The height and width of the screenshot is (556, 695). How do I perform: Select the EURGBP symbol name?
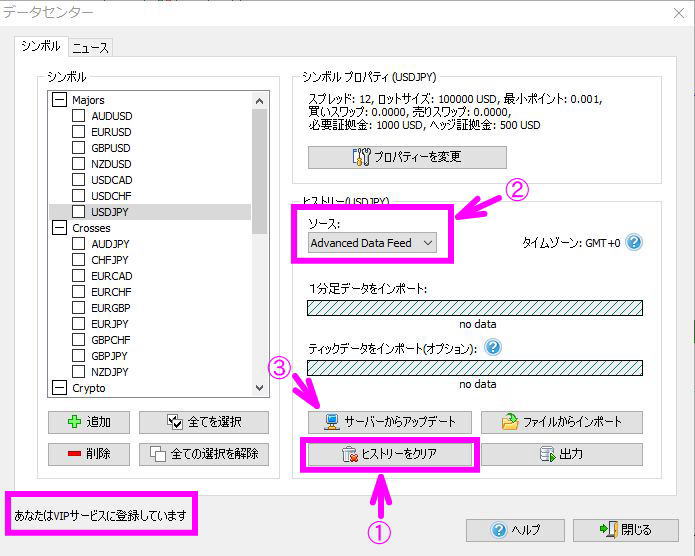click(111, 308)
